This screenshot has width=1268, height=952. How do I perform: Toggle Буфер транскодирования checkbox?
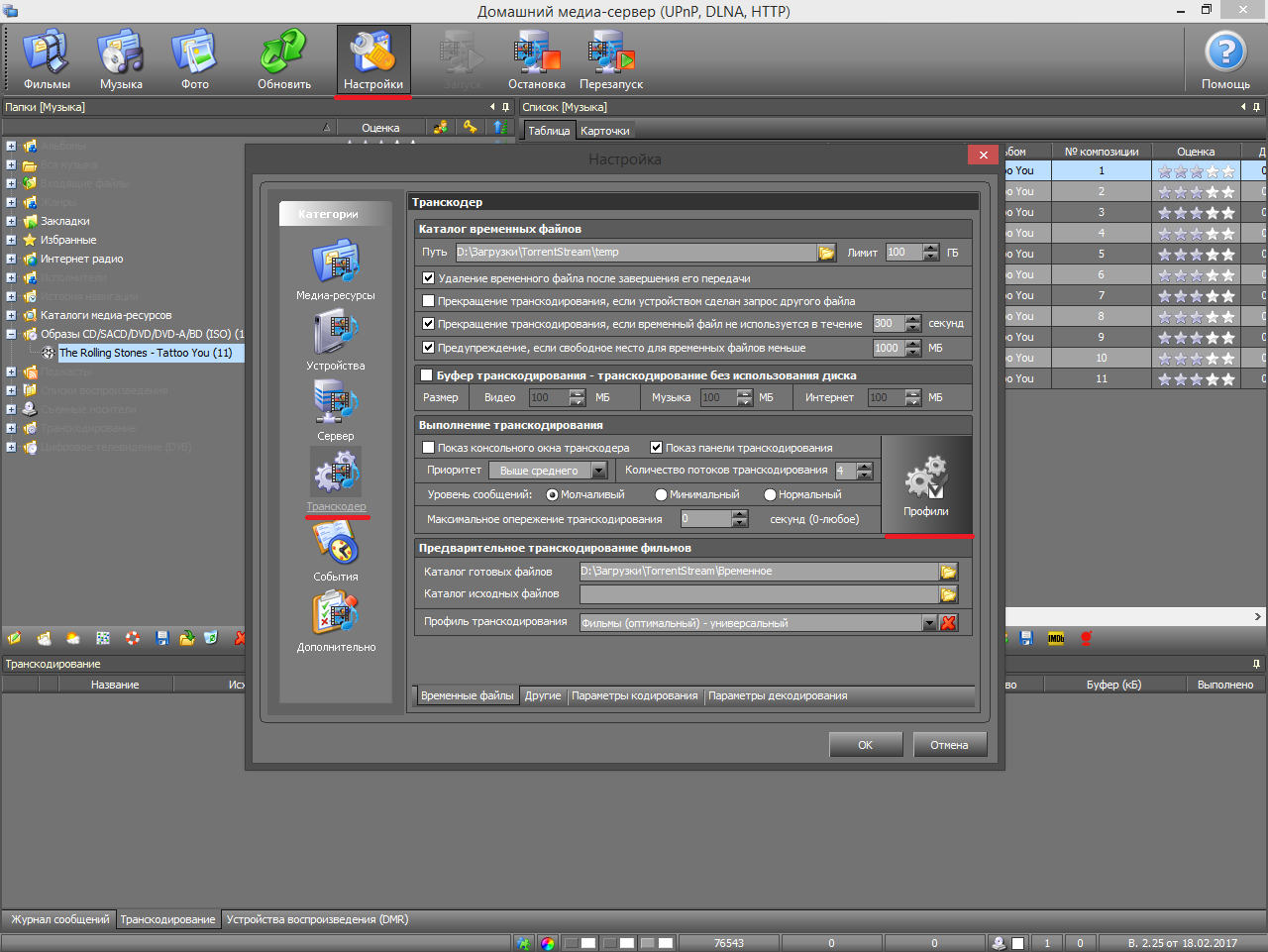point(427,375)
